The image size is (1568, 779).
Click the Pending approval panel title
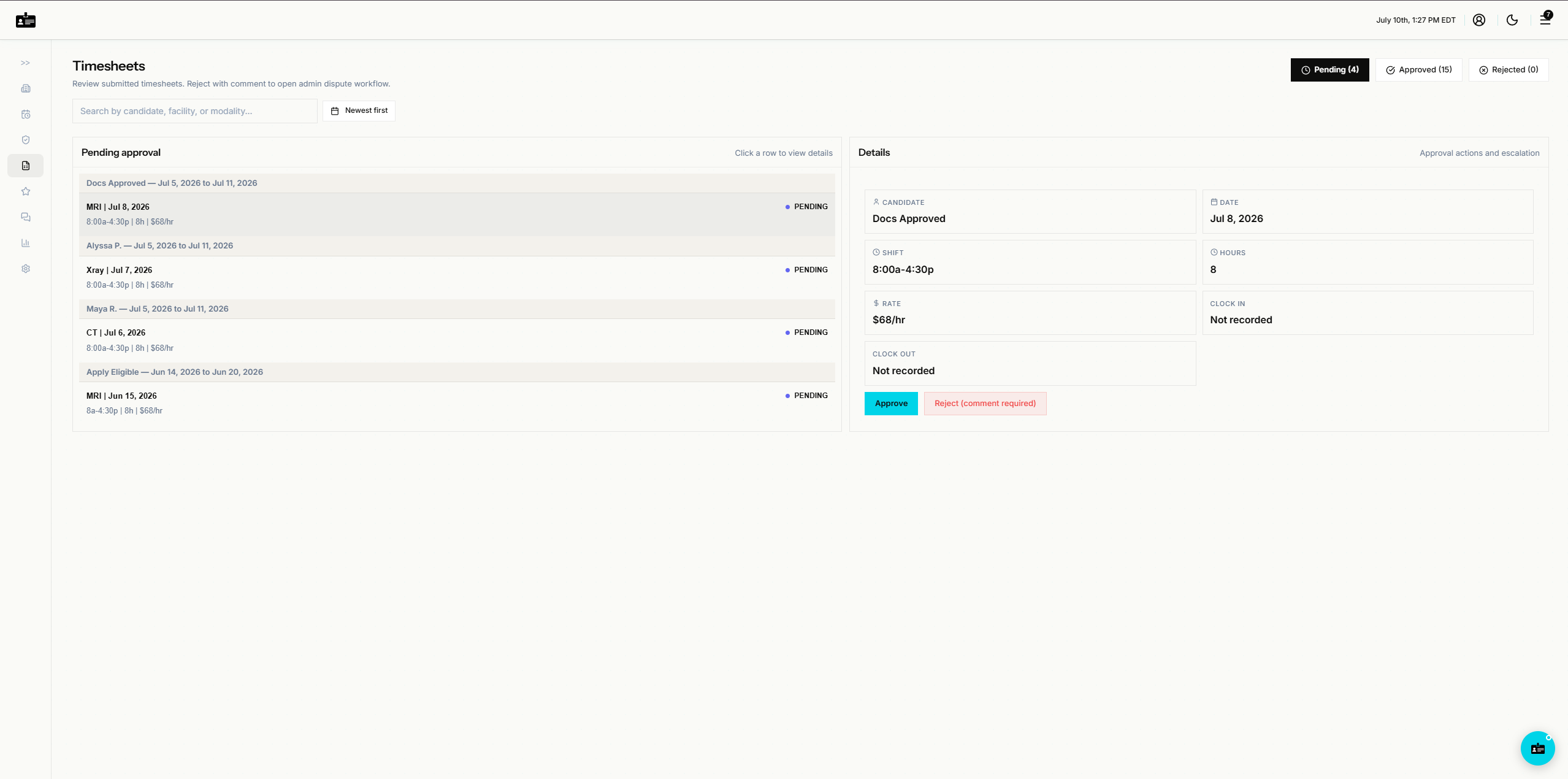coord(121,153)
